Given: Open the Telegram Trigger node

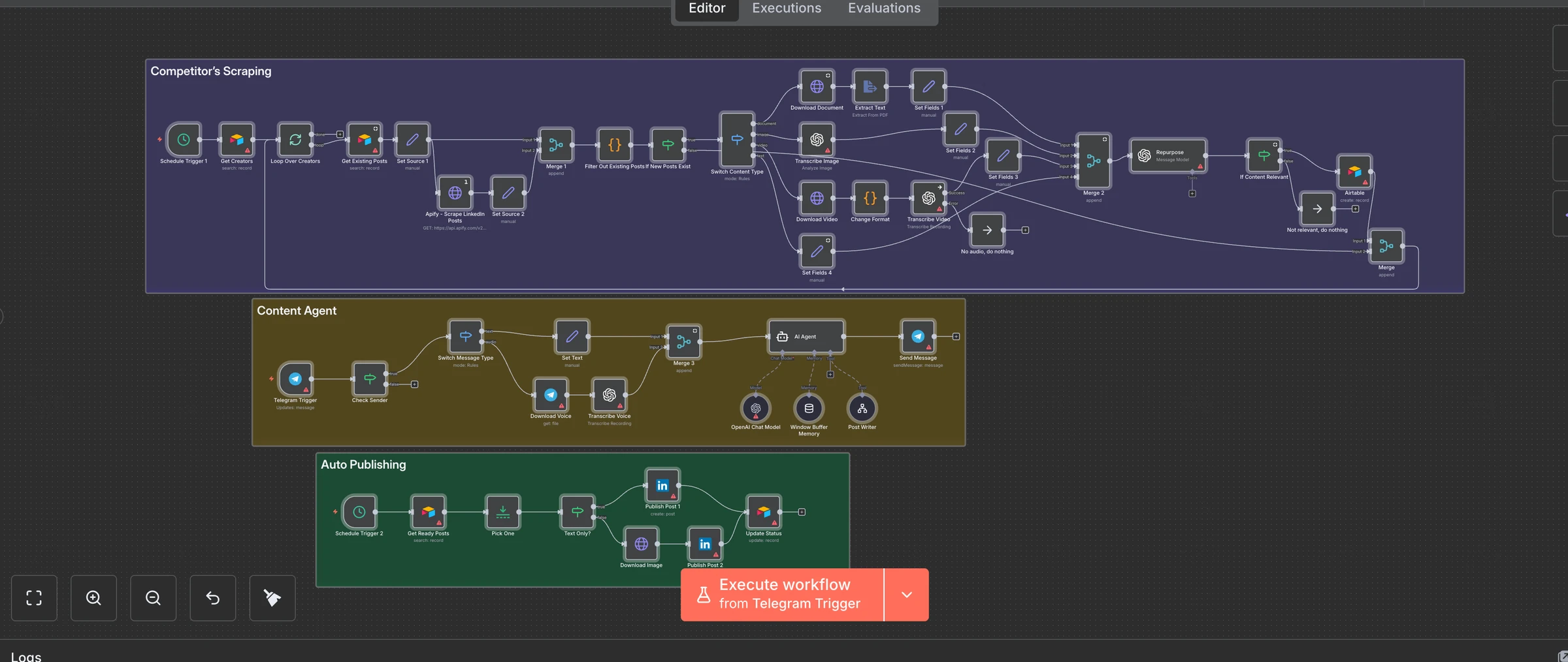Looking at the screenshot, I should pos(295,379).
